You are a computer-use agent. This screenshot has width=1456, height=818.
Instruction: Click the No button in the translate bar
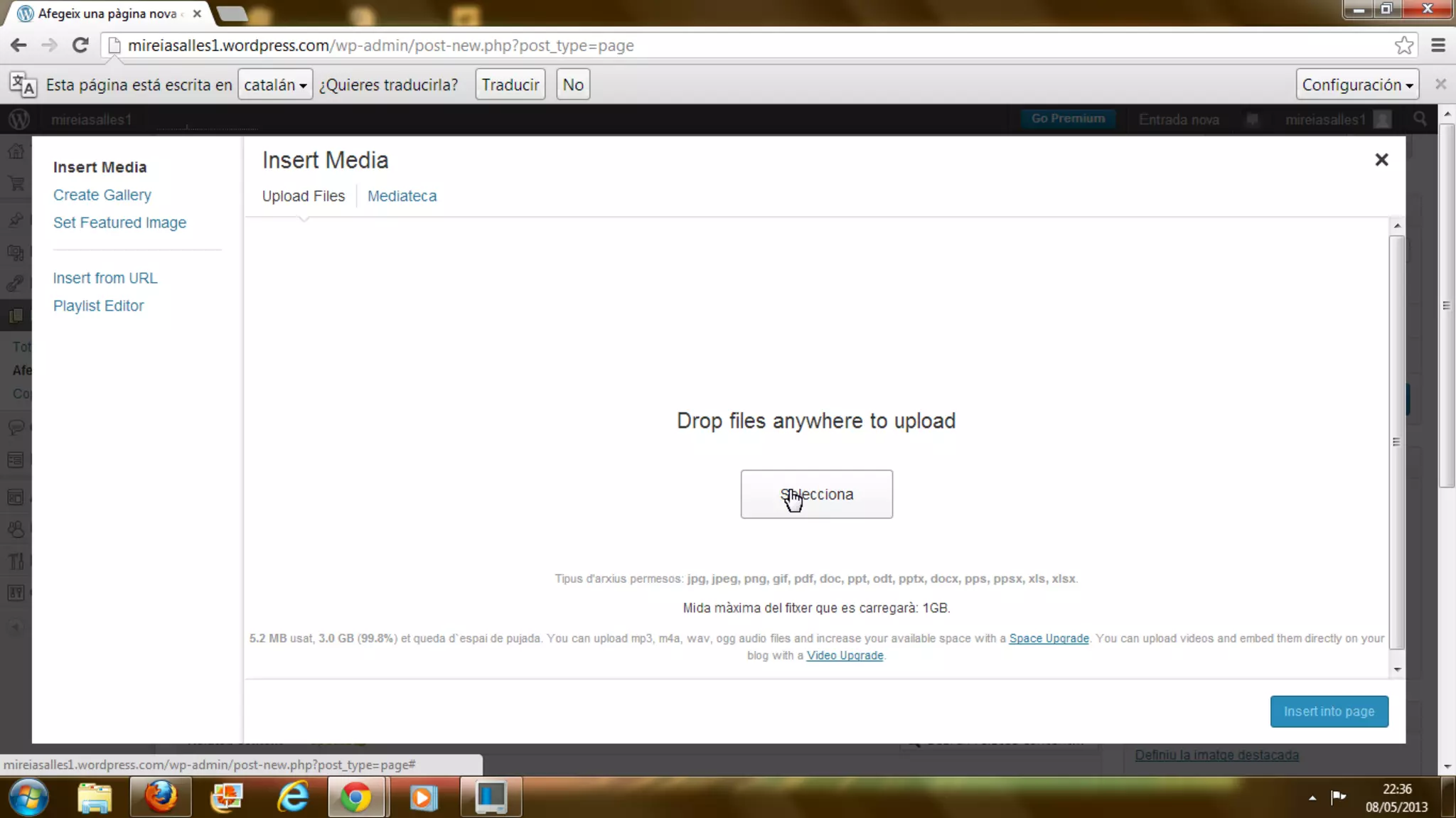(573, 85)
